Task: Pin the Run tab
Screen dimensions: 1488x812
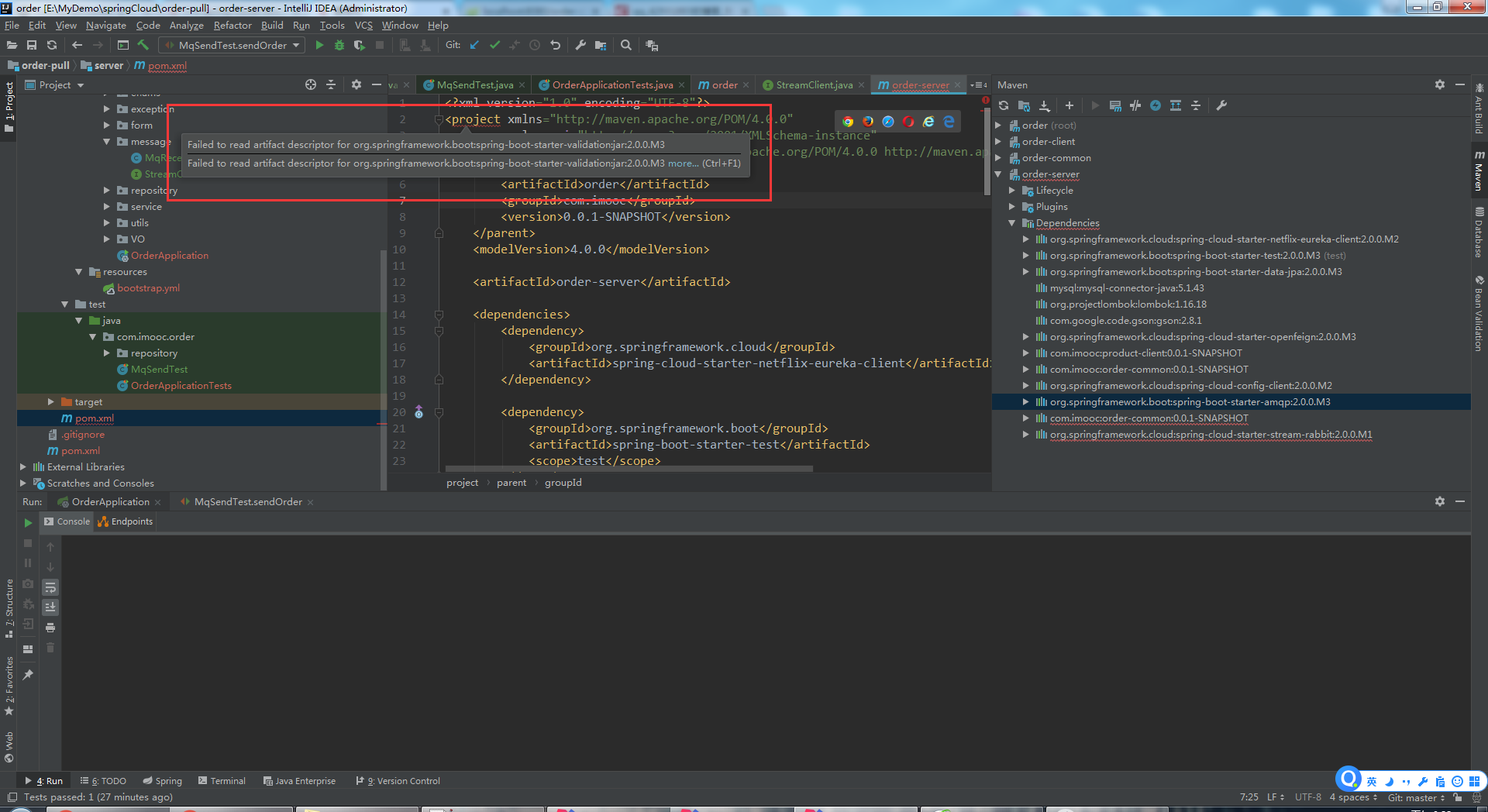Action: coord(28,675)
